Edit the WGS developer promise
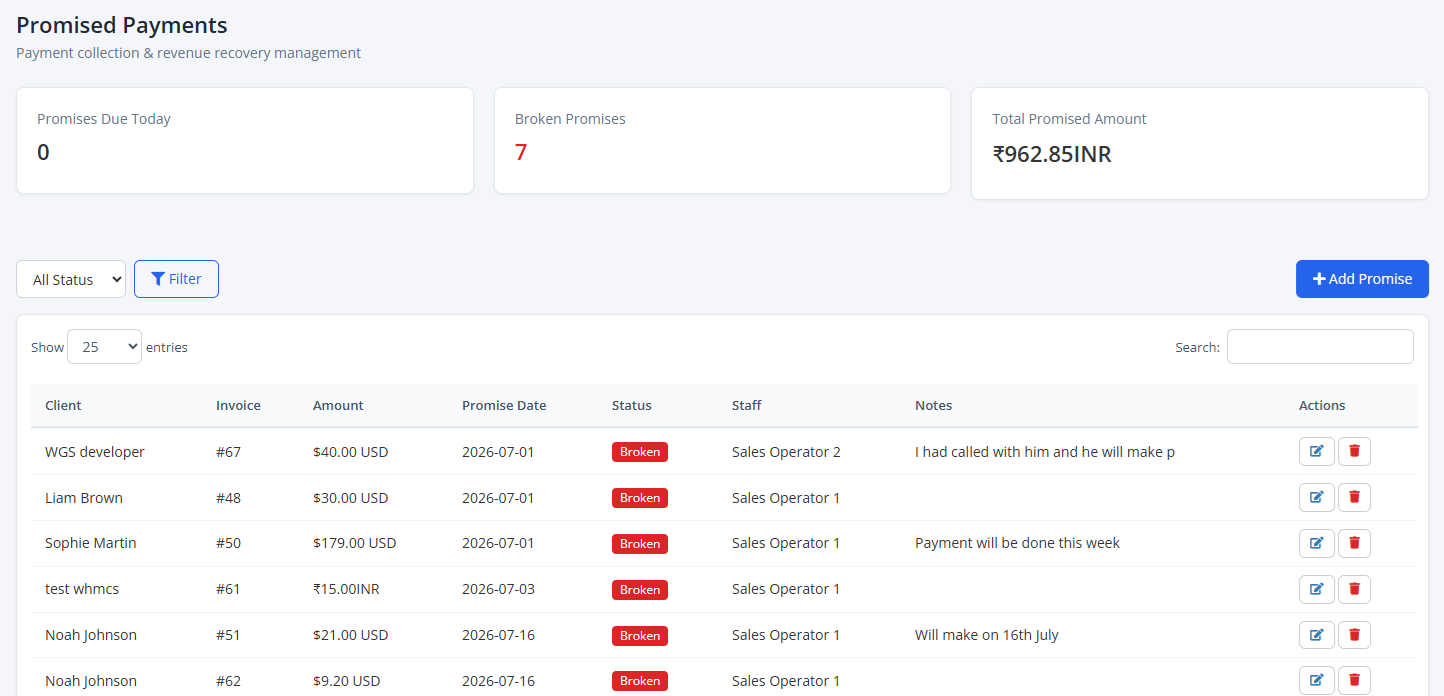The width and height of the screenshot is (1444, 696). 1316,452
